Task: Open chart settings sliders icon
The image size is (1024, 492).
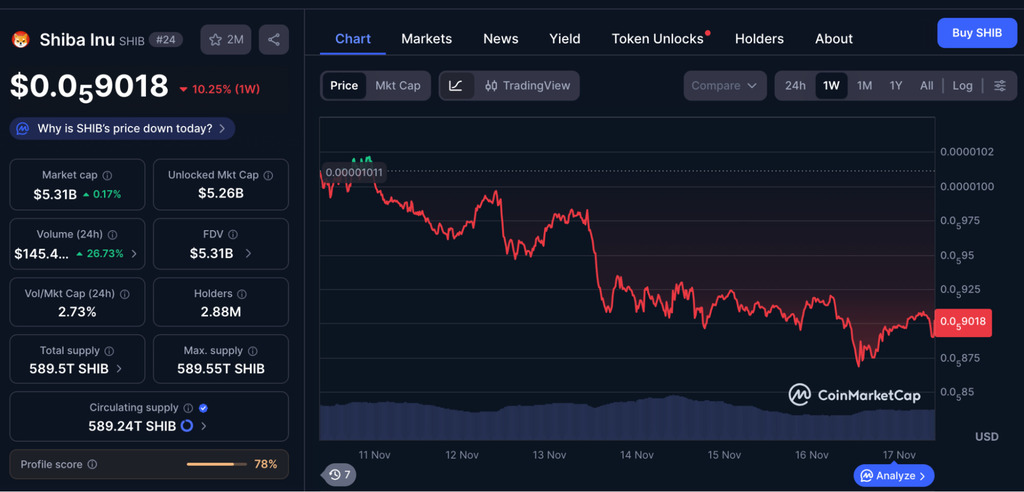Action: tap(1000, 86)
